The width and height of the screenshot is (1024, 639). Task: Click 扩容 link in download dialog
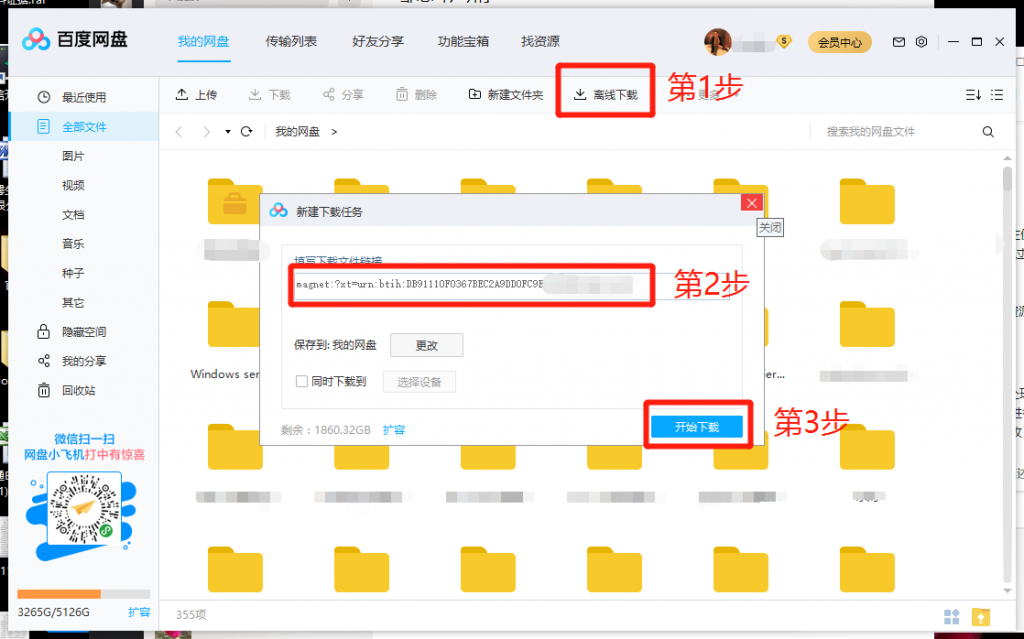[394, 430]
